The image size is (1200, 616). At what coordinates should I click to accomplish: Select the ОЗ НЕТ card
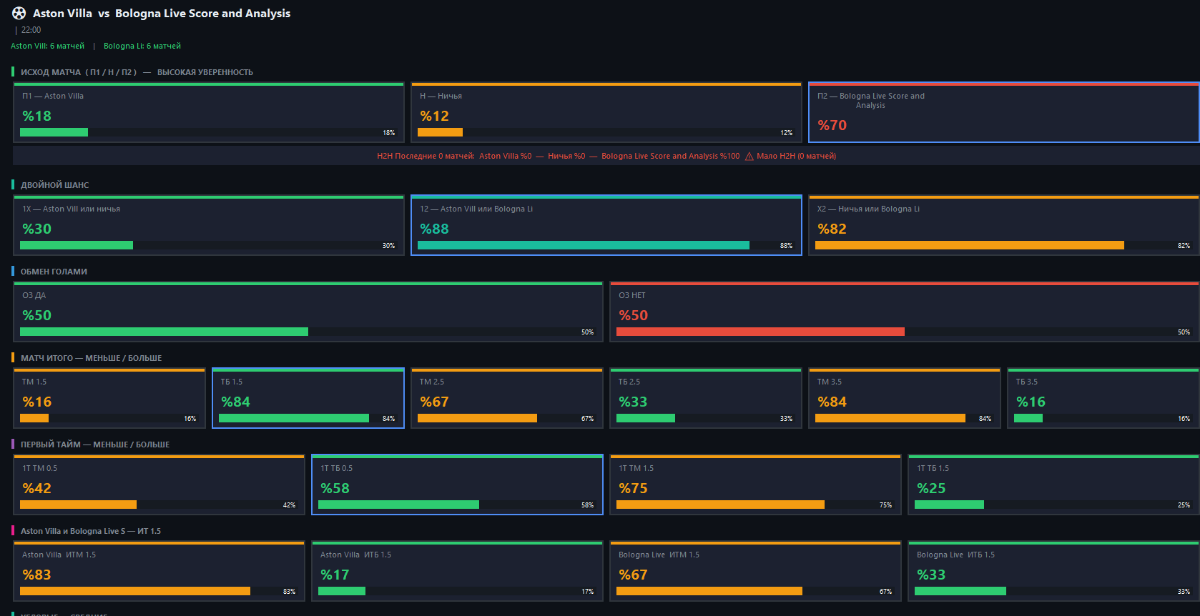point(904,312)
